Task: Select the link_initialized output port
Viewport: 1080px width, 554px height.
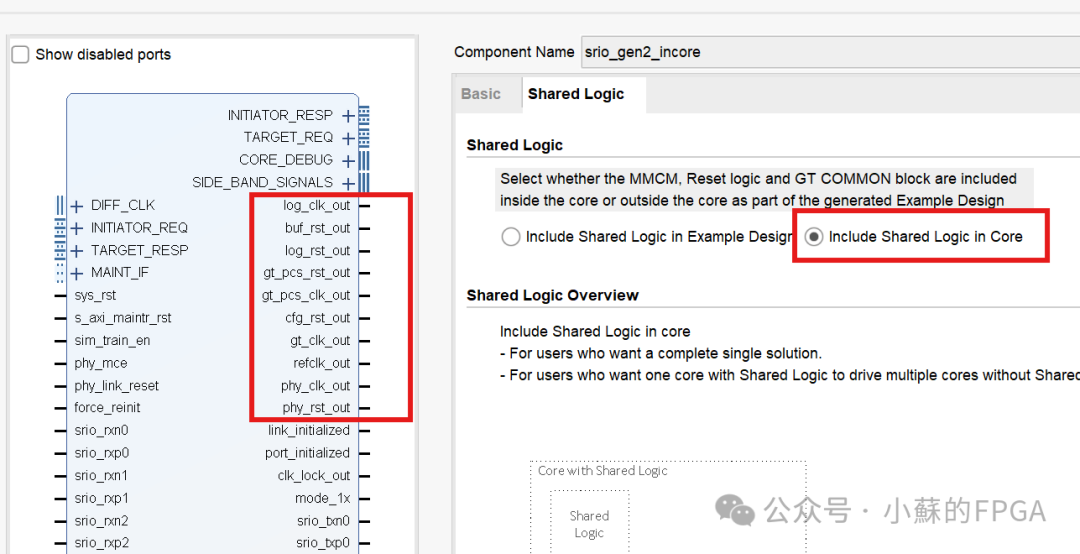Action: [x=308, y=431]
